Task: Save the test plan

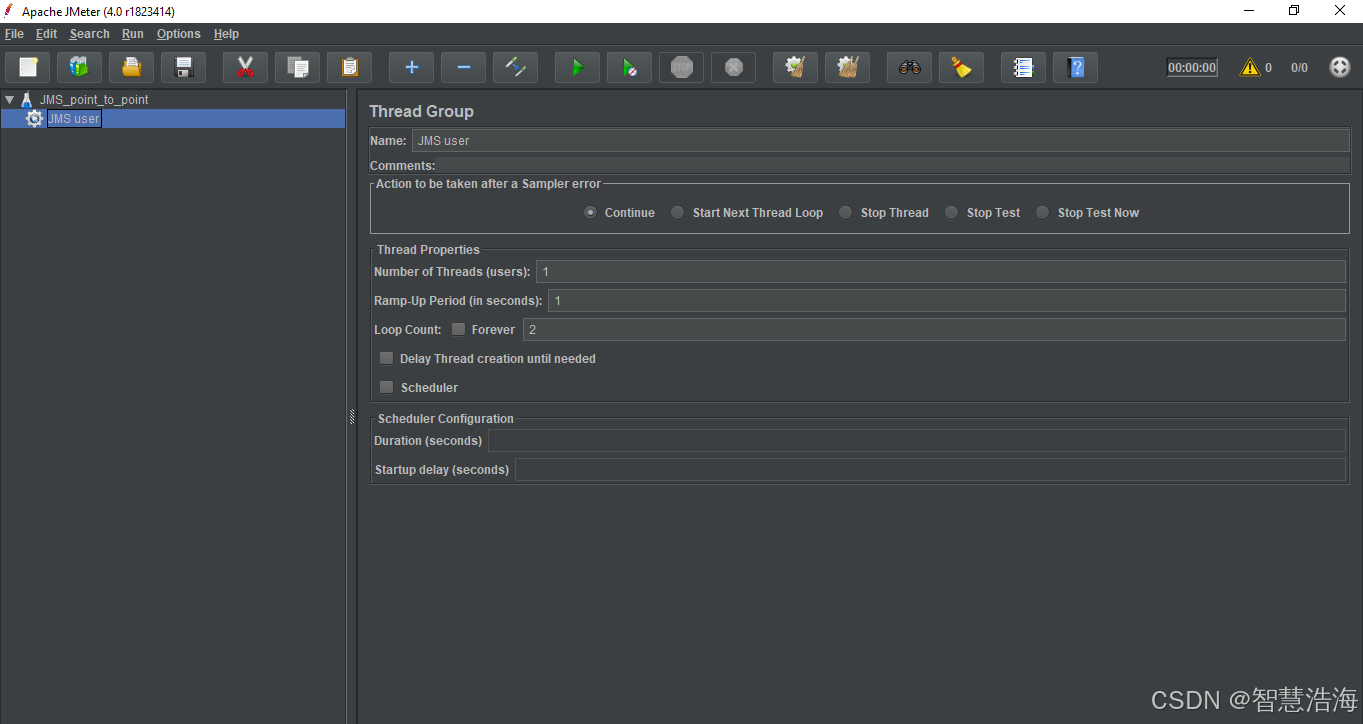Action: click(183, 67)
